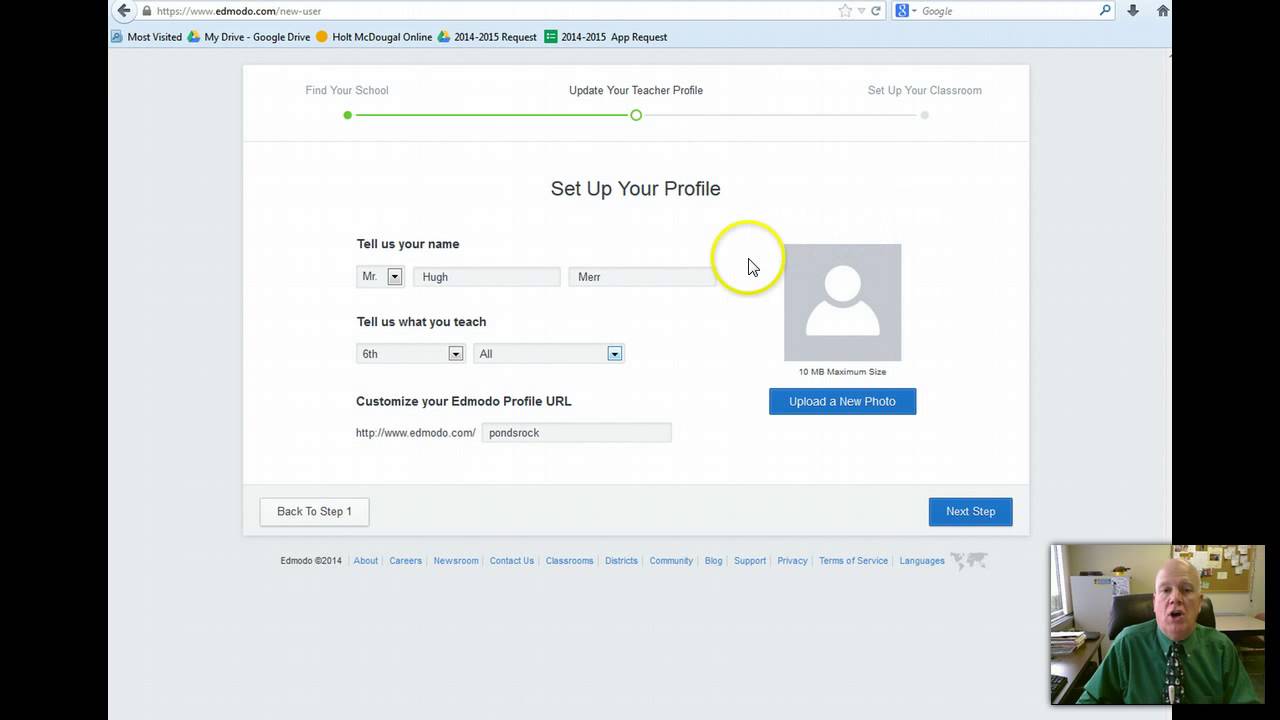The height and width of the screenshot is (720, 1280).
Task: Open the Terms of Service footer link
Action: click(853, 561)
